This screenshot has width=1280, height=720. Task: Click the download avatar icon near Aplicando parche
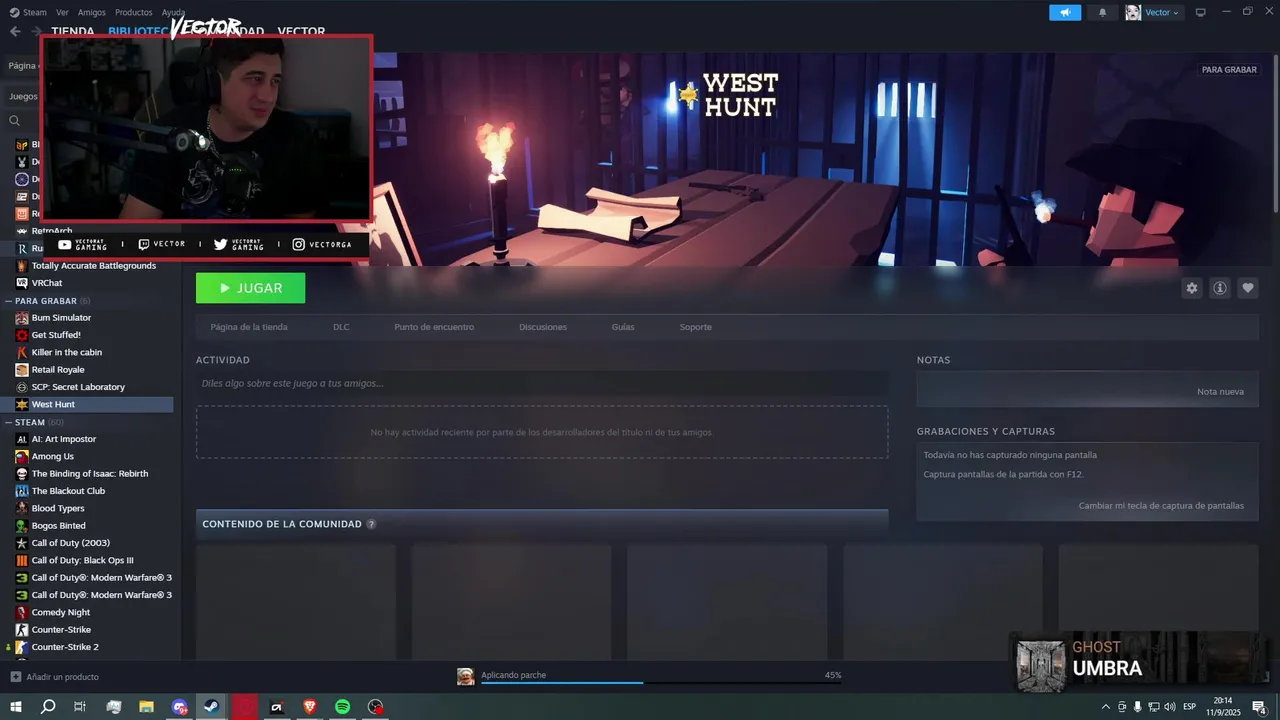[x=465, y=677]
